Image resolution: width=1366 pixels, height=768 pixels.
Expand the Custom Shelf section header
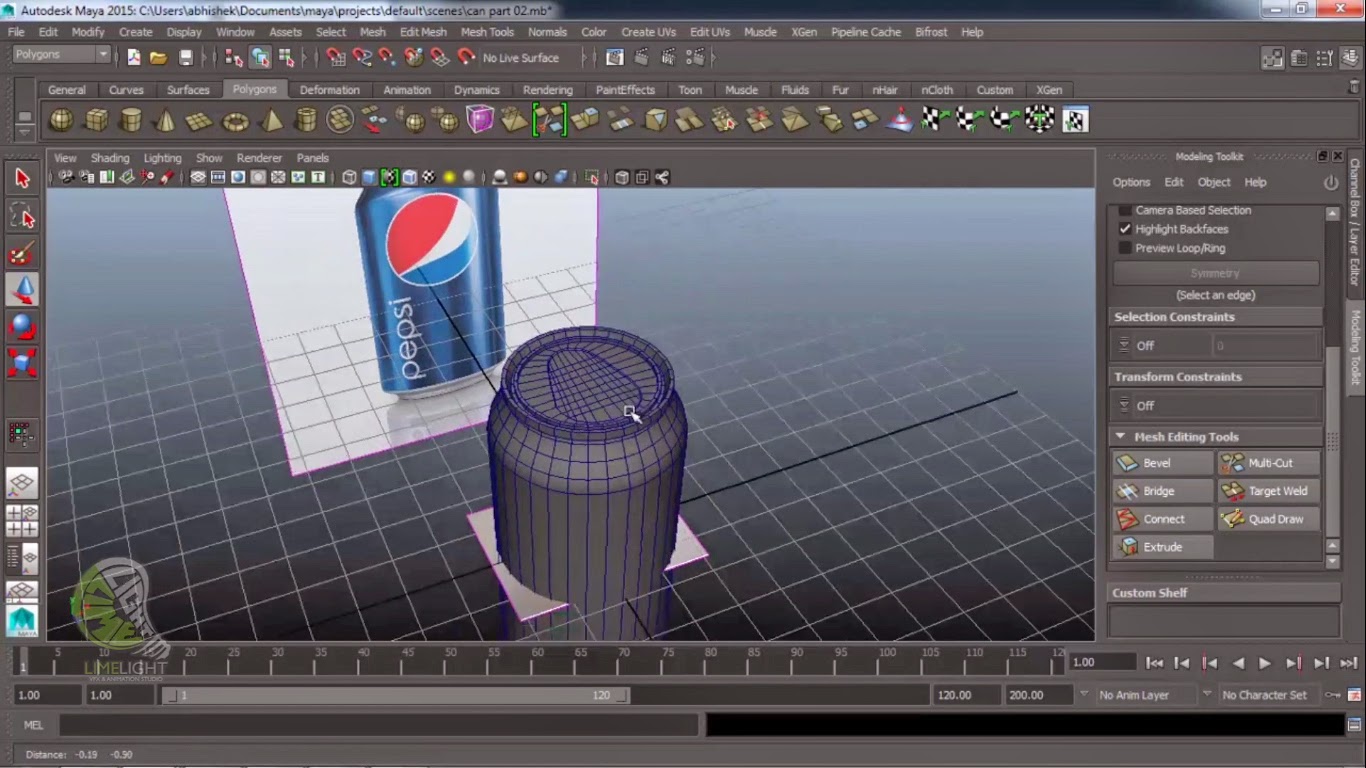[1224, 593]
